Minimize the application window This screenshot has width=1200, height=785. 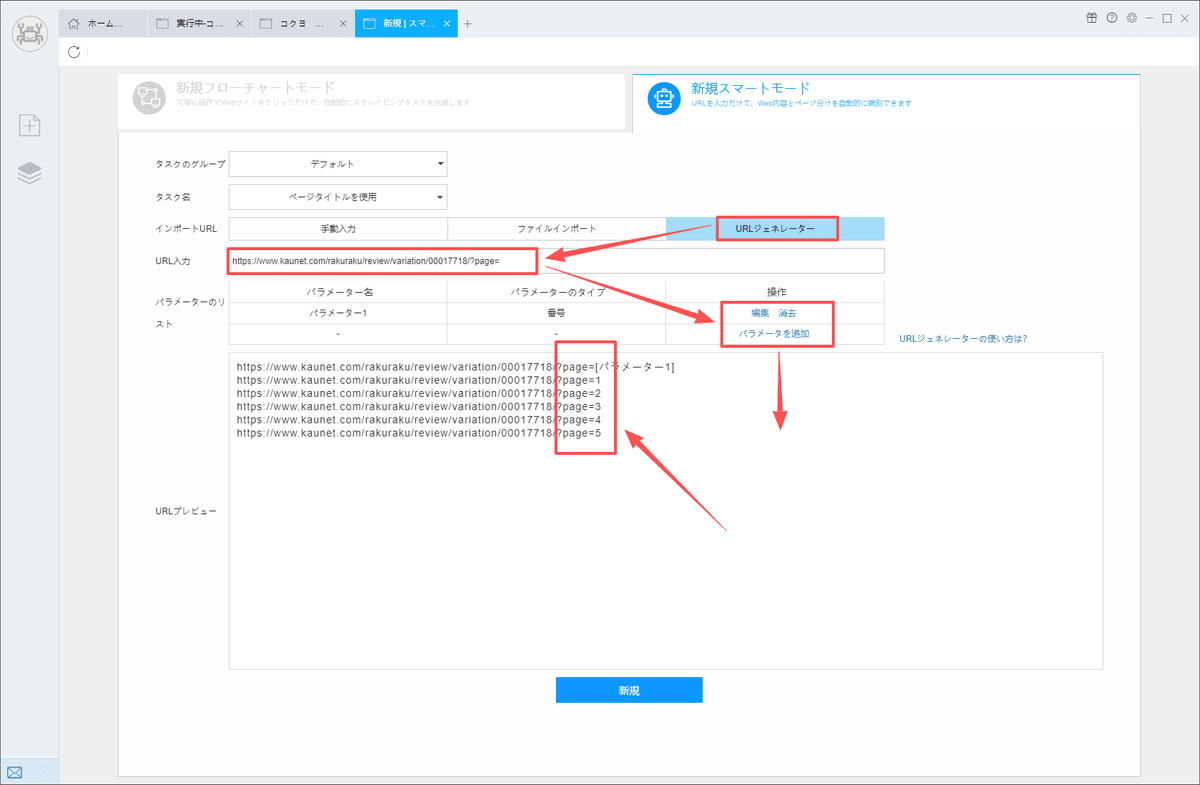1150,18
